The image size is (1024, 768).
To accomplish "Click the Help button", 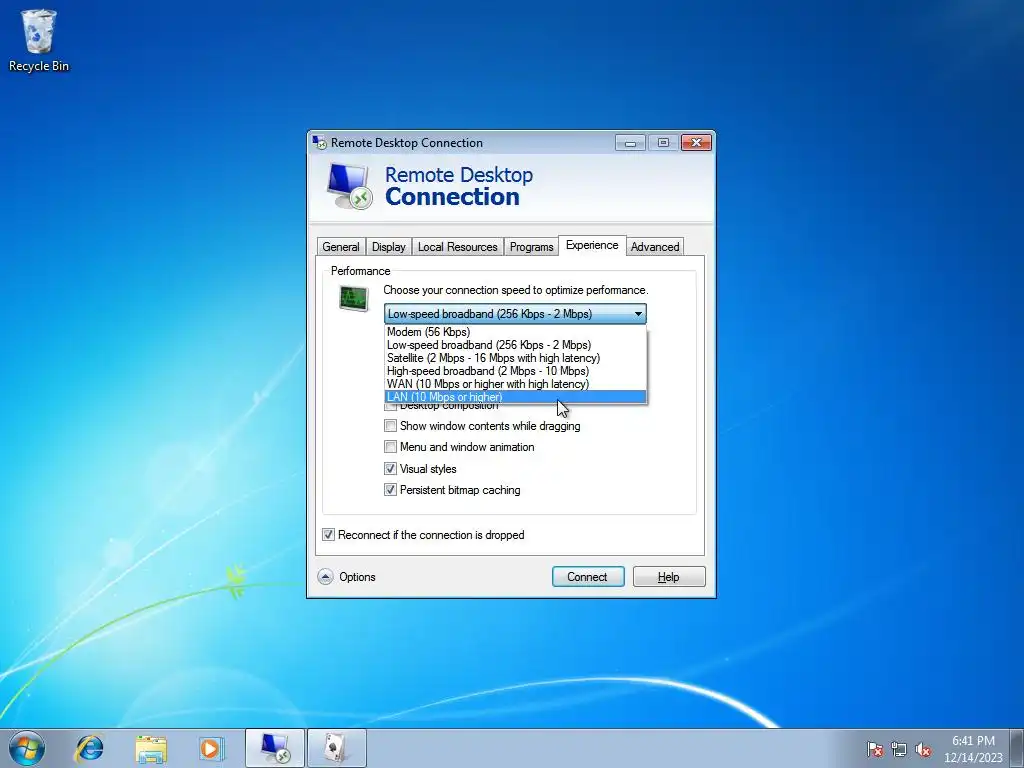I will tap(669, 577).
